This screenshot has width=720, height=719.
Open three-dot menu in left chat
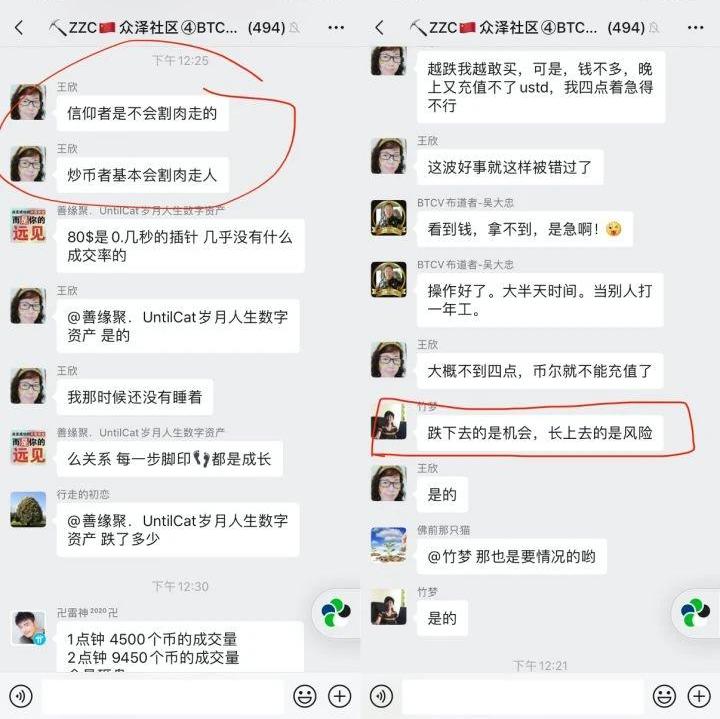[336, 28]
